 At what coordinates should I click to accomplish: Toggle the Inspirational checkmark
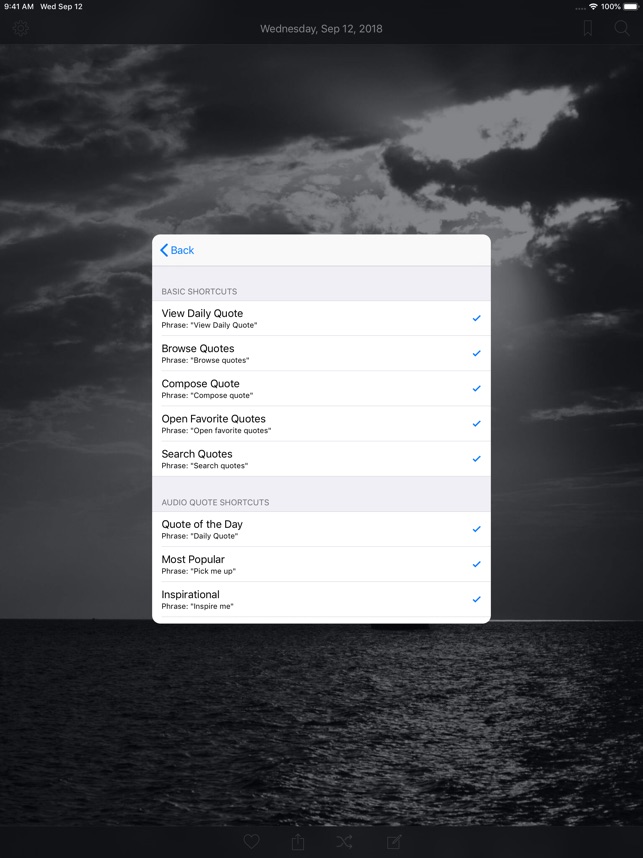tap(477, 599)
